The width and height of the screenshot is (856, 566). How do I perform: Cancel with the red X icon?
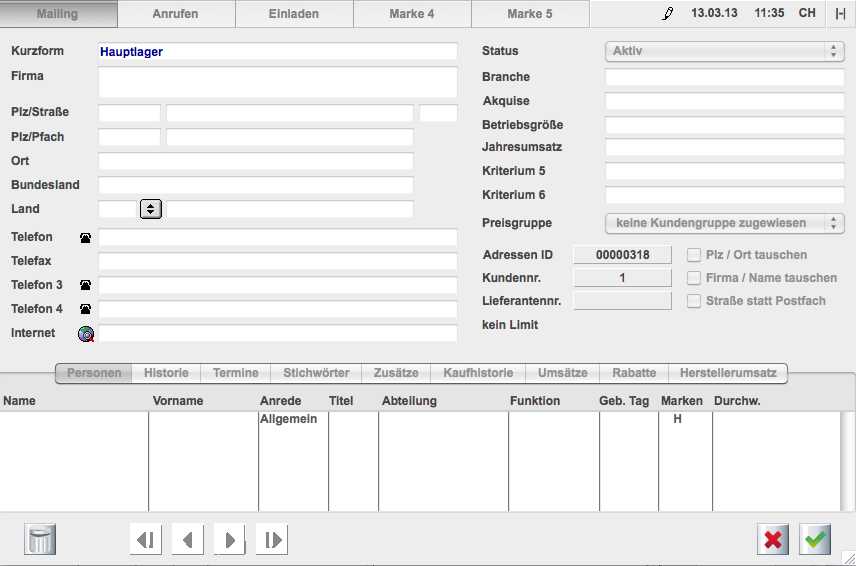click(773, 540)
